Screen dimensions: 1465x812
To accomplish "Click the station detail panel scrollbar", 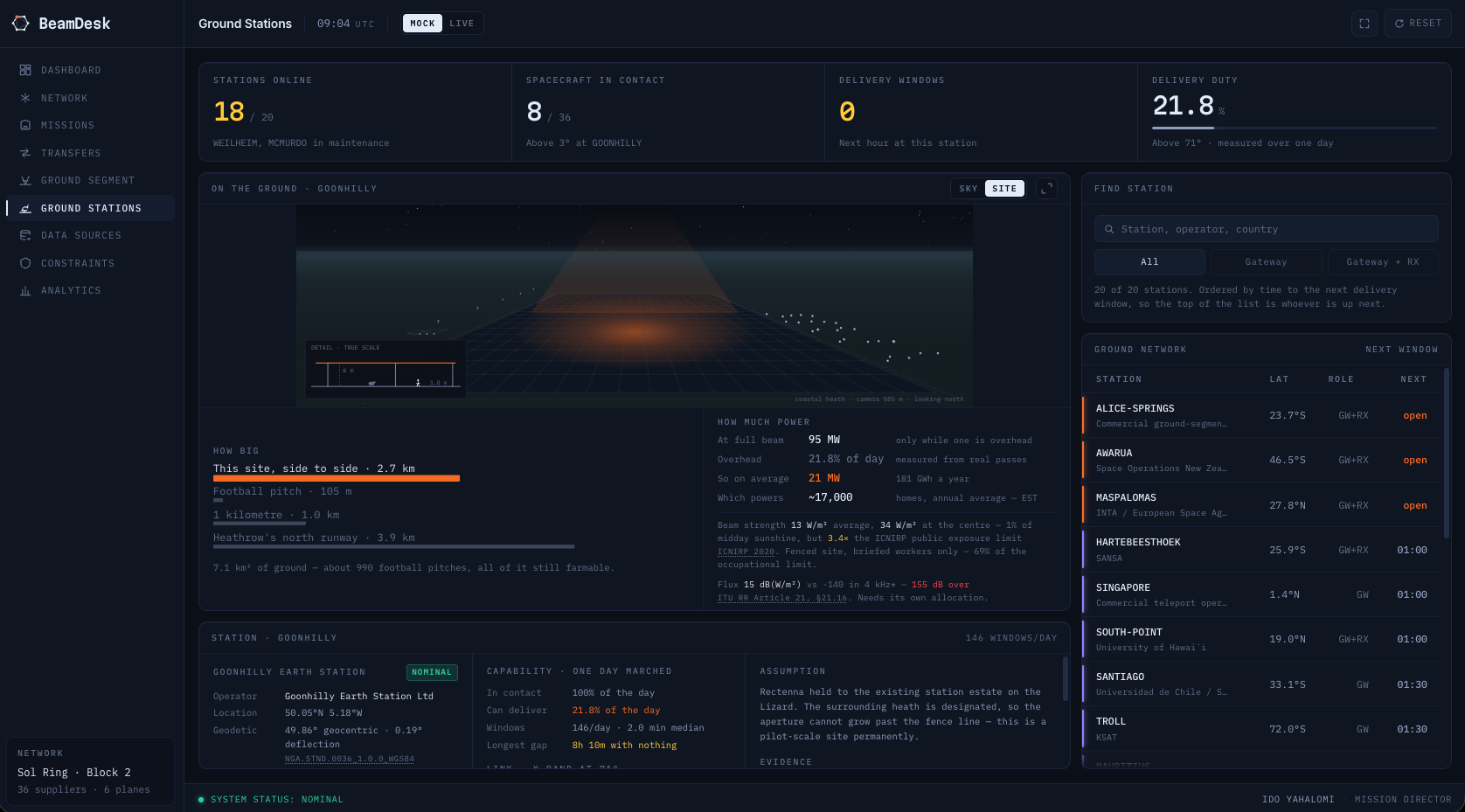I will click(x=1065, y=679).
